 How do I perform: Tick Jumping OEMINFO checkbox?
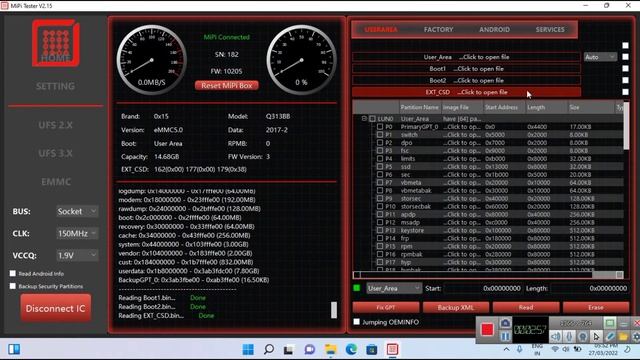click(357, 322)
